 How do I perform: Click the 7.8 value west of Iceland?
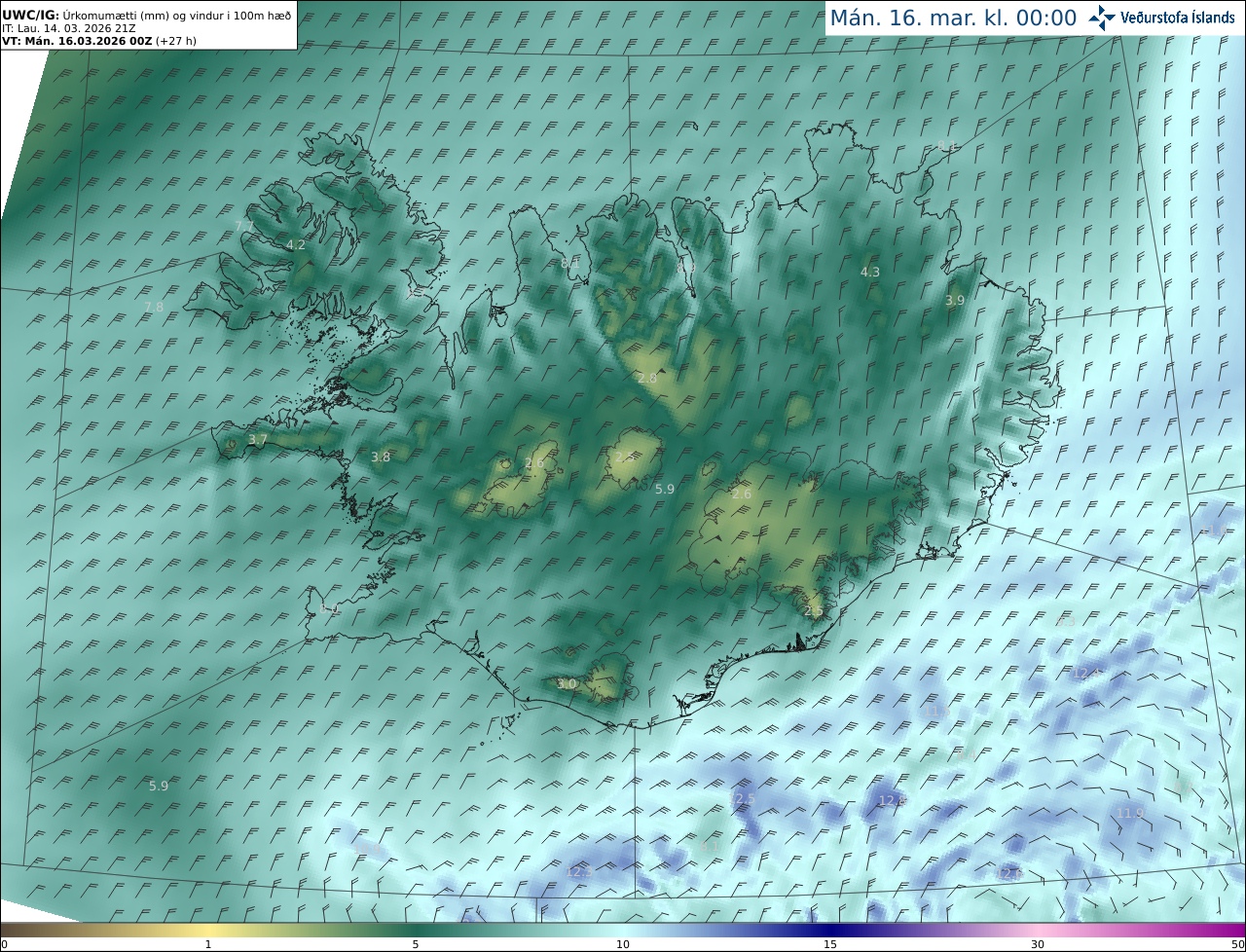(154, 307)
